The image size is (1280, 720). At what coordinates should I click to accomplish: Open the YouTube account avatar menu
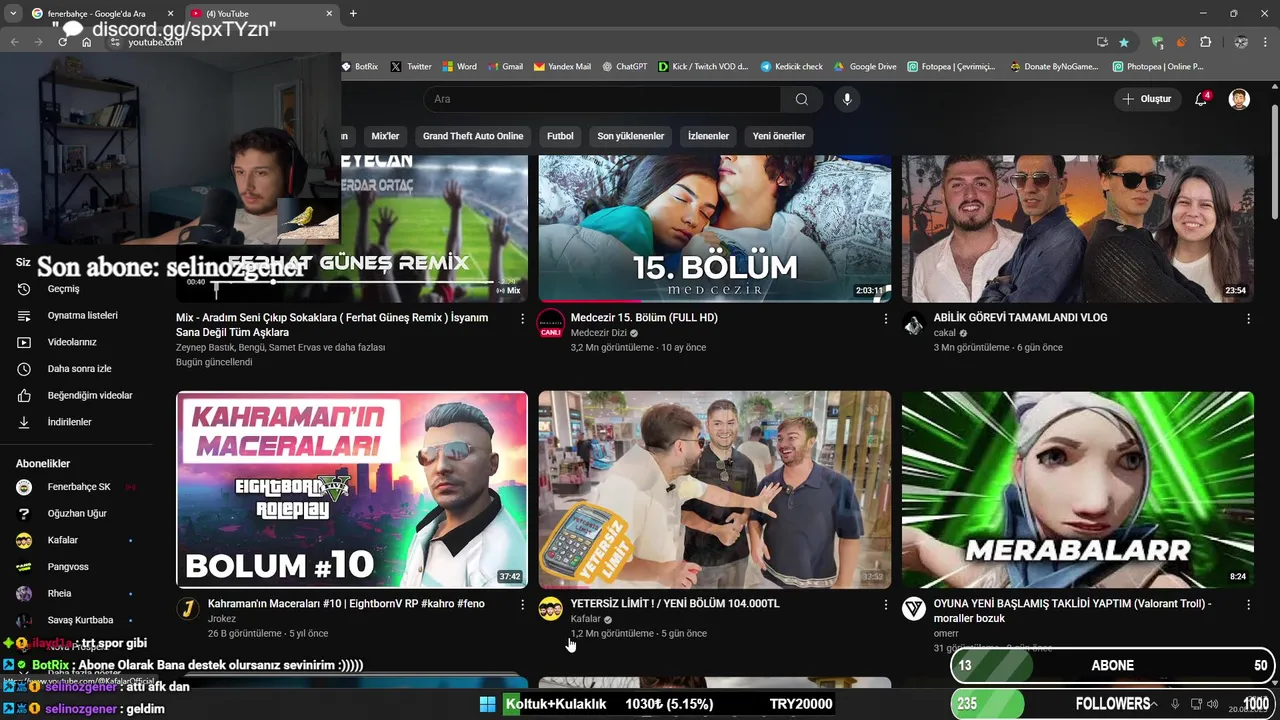click(x=1239, y=99)
